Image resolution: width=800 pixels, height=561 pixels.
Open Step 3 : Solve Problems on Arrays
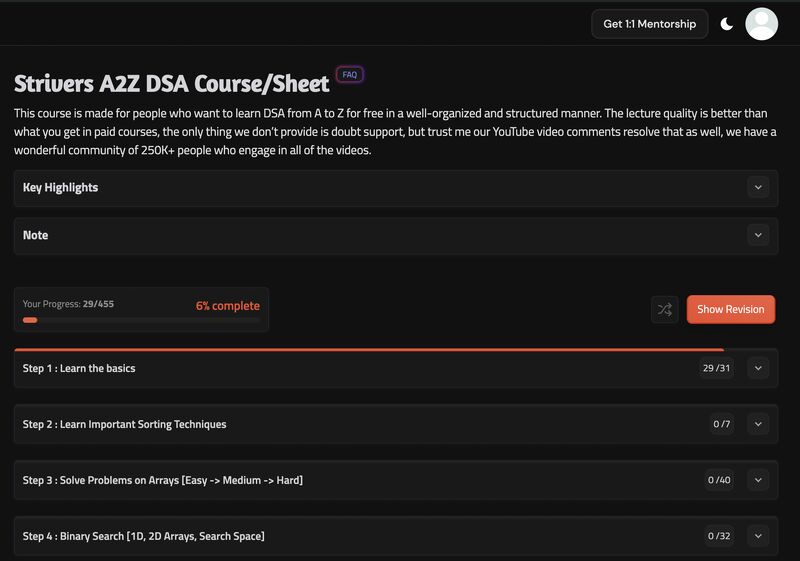coord(163,480)
